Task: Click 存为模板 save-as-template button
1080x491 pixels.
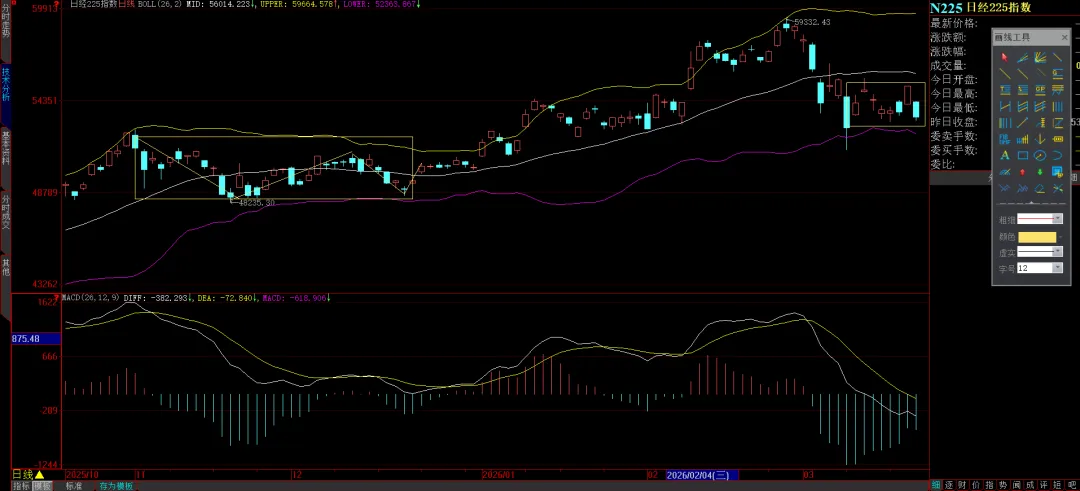Action: click(x=115, y=485)
